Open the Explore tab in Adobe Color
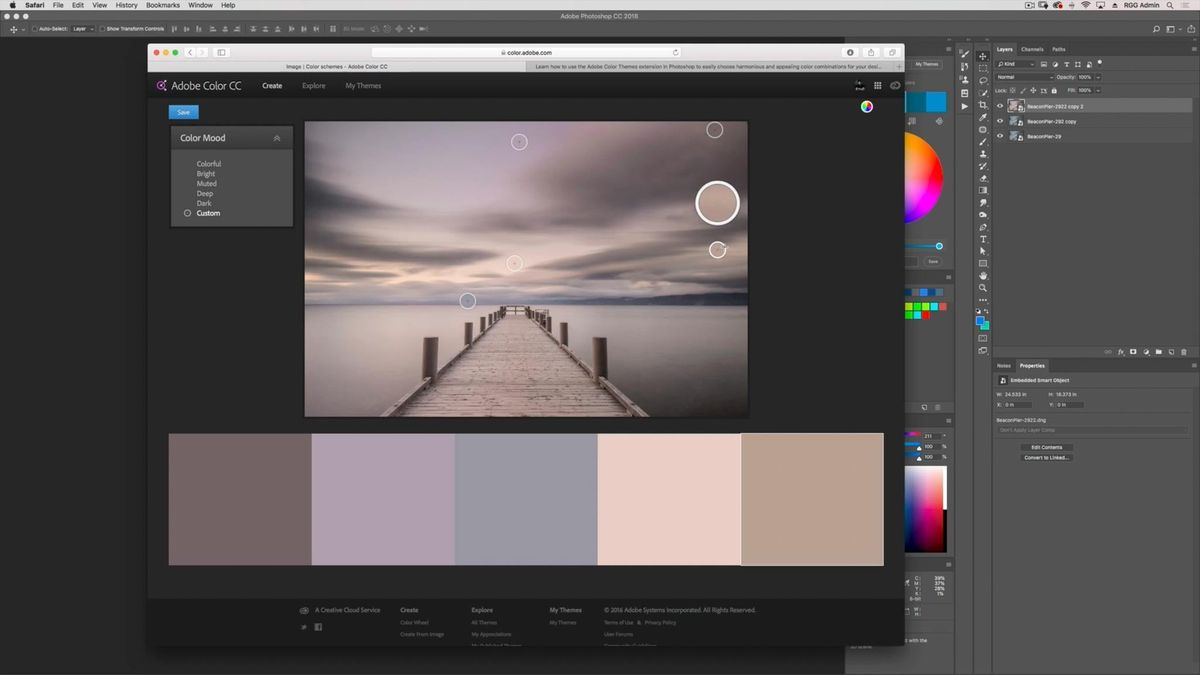1200x675 pixels. (x=314, y=86)
